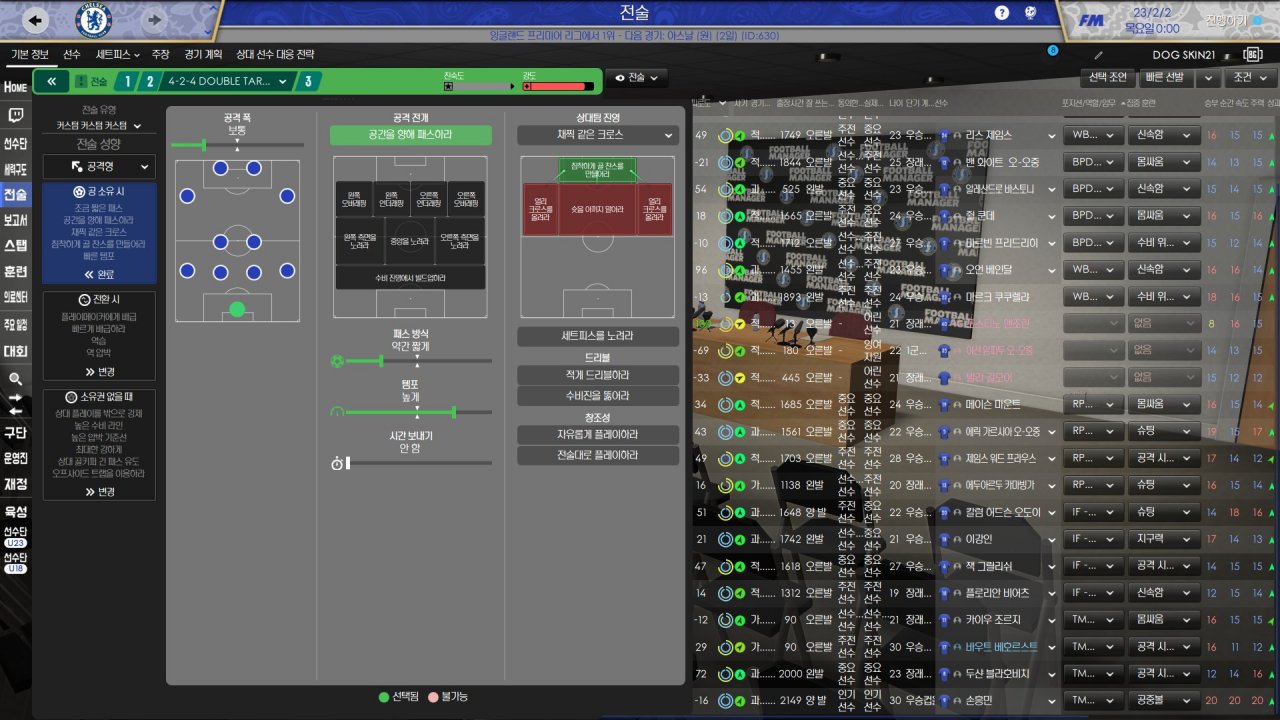
Task: Toggle the 적게 드리블하라 instruction
Action: 598,375
